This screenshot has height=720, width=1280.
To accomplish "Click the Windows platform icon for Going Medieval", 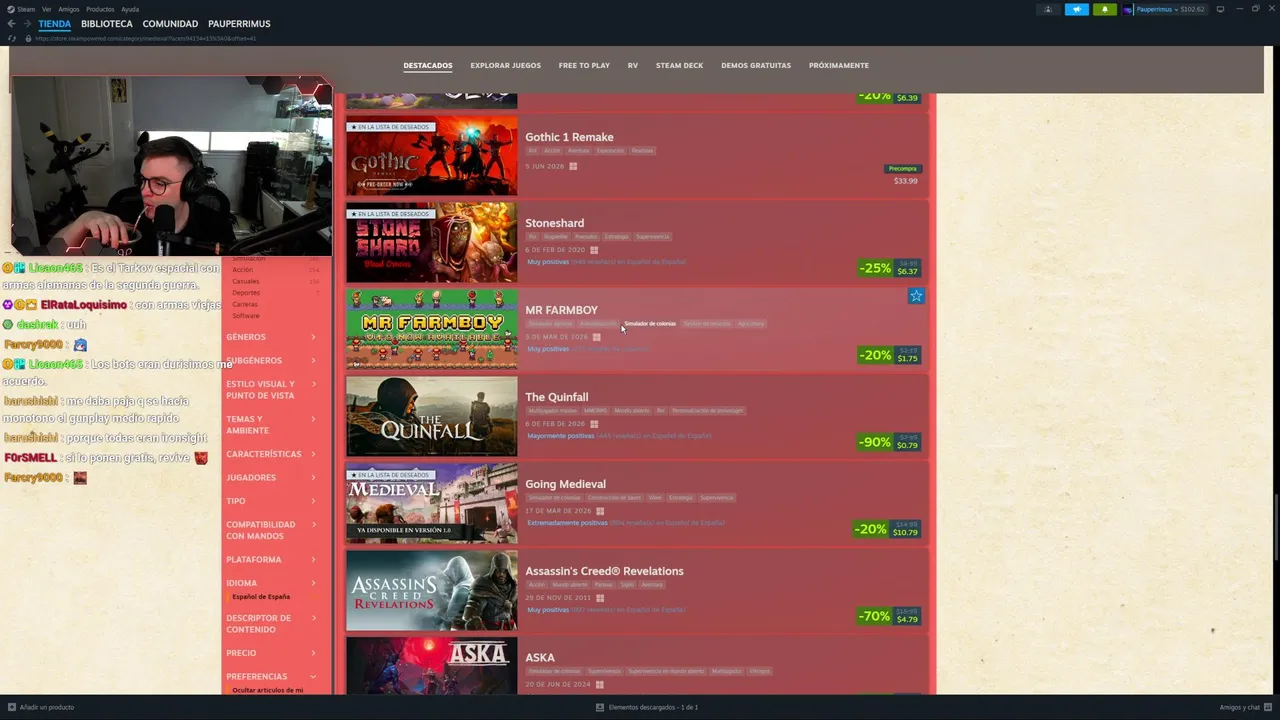I will point(600,511).
